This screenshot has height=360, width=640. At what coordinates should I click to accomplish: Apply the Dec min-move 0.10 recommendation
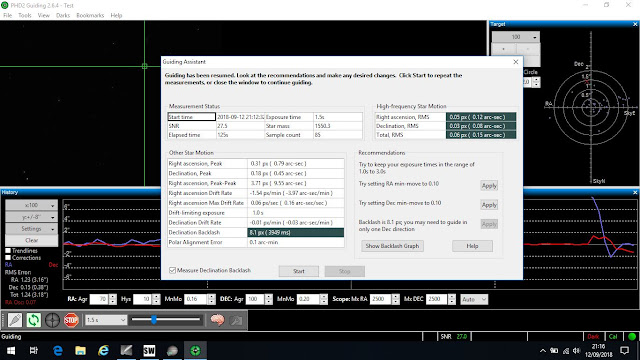489,205
